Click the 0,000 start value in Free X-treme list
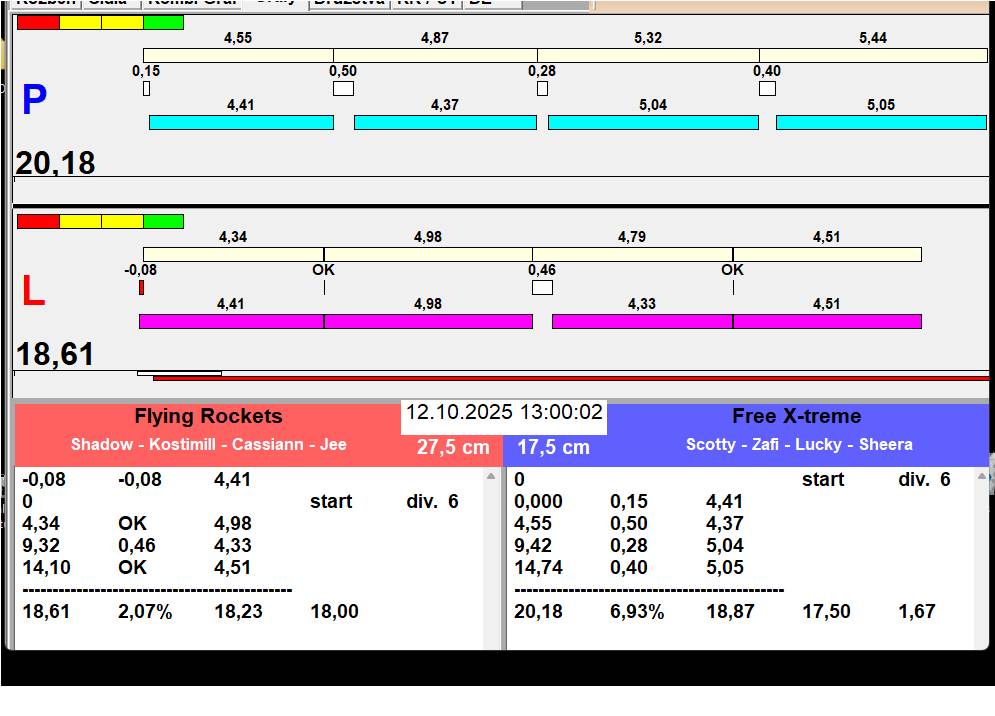The width and height of the screenshot is (995, 716). (x=538, y=502)
